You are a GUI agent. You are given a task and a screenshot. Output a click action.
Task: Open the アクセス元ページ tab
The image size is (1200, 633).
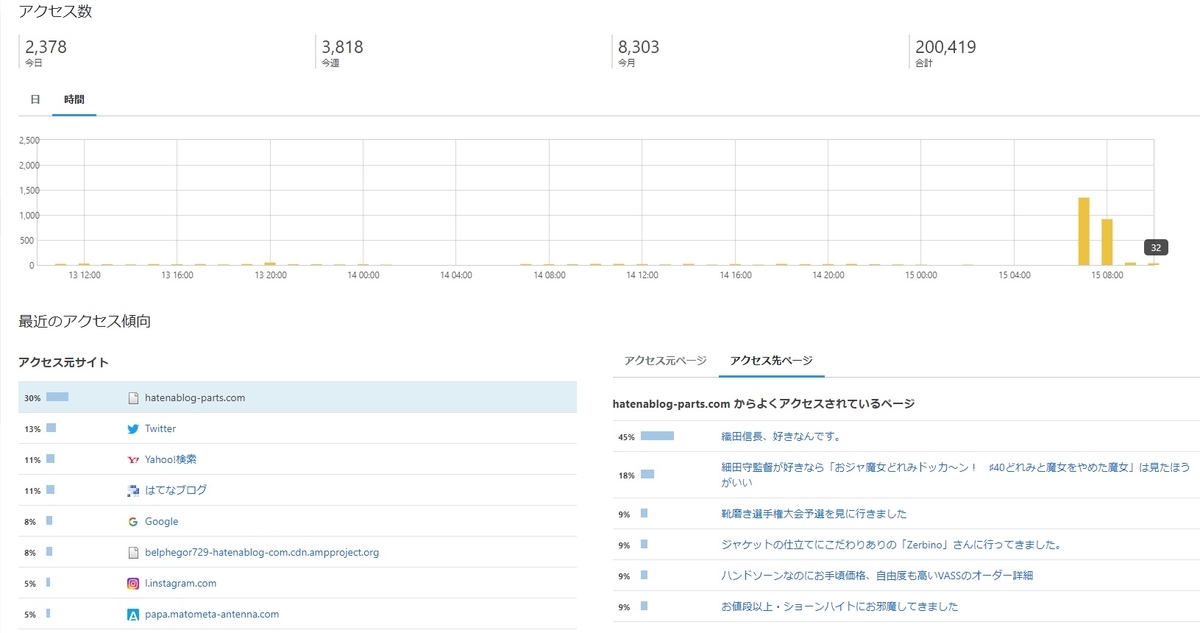click(665, 360)
